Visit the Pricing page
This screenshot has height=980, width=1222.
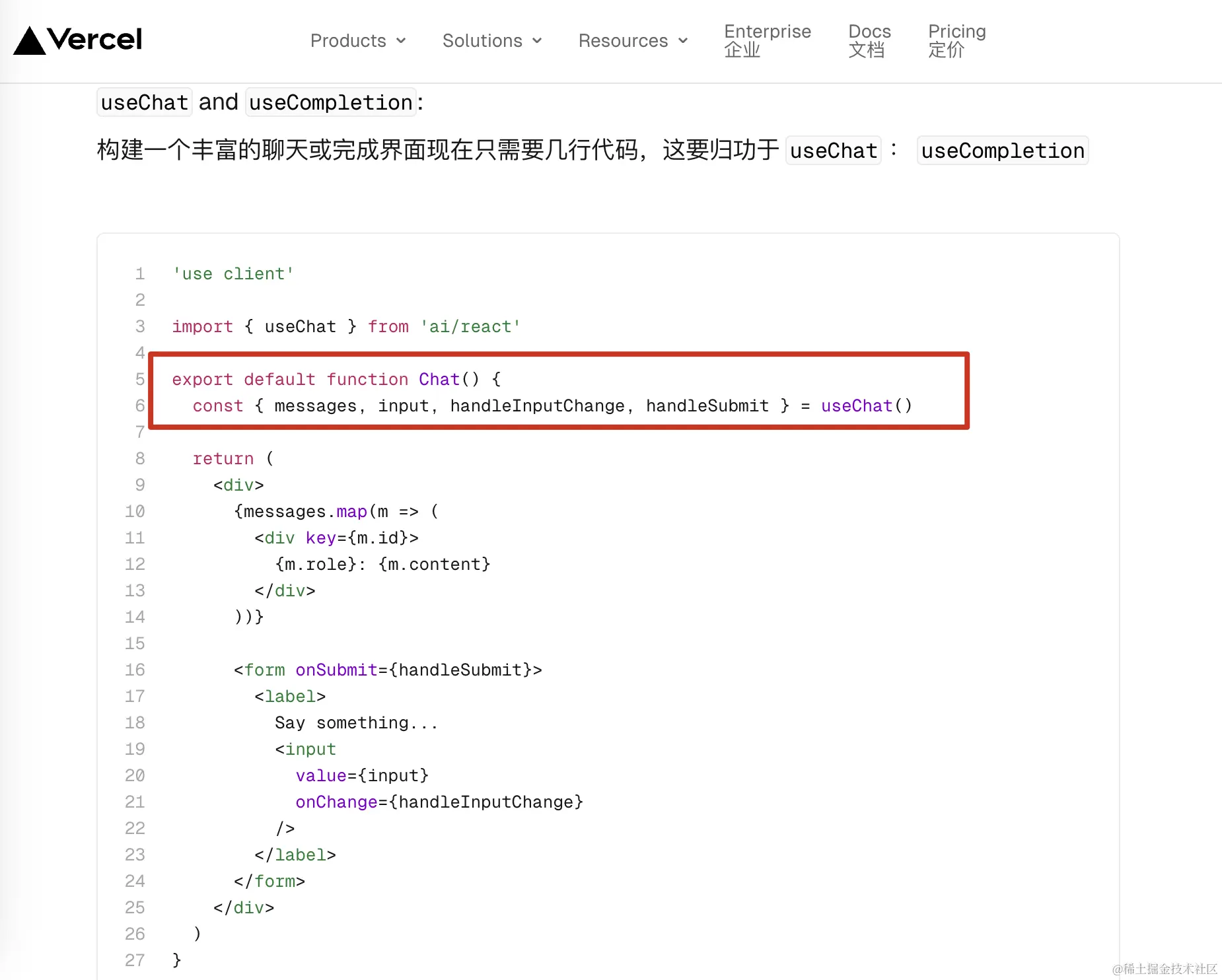point(956,40)
